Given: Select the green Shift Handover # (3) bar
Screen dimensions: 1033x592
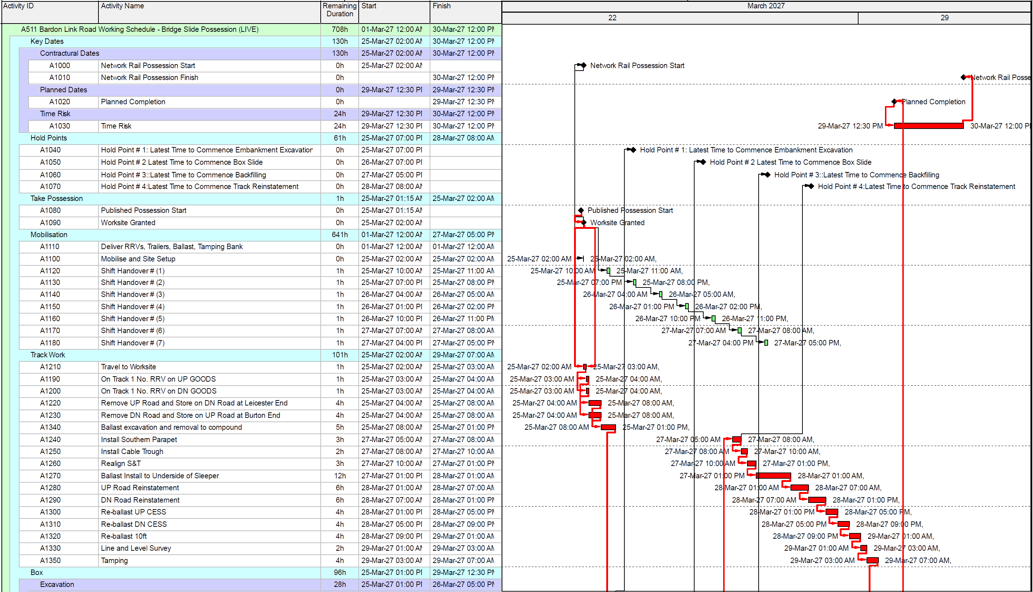Looking at the screenshot, I should click(x=661, y=295).
